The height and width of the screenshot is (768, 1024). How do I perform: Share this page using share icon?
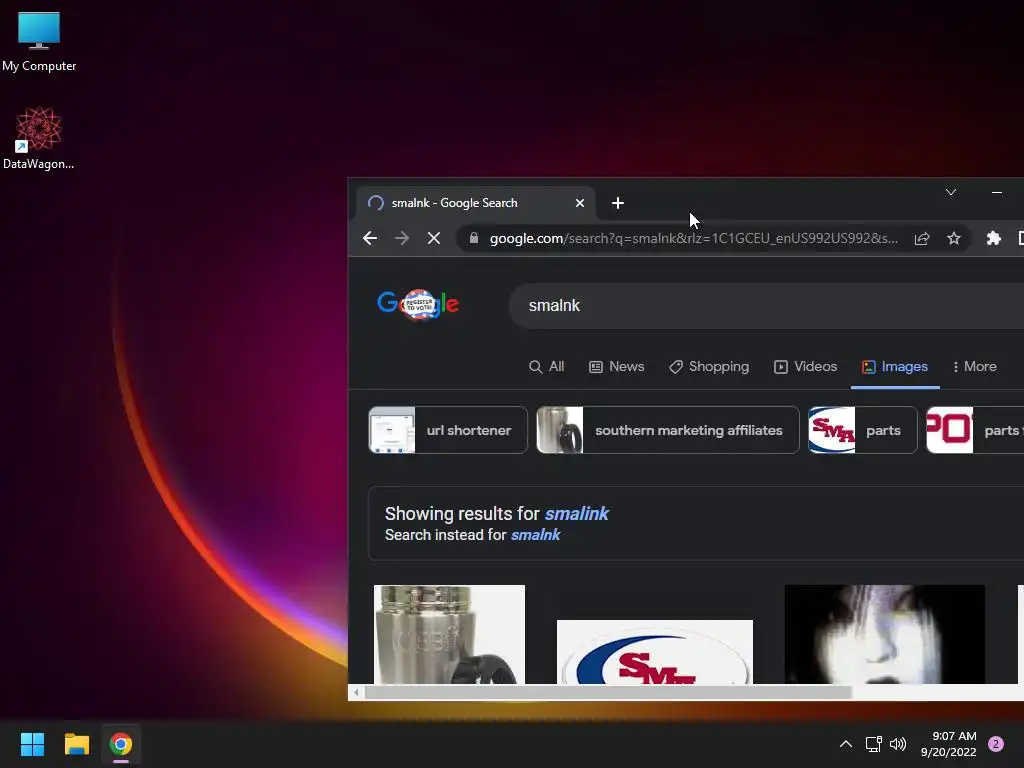pyautogui.click(x=921, y=238)
